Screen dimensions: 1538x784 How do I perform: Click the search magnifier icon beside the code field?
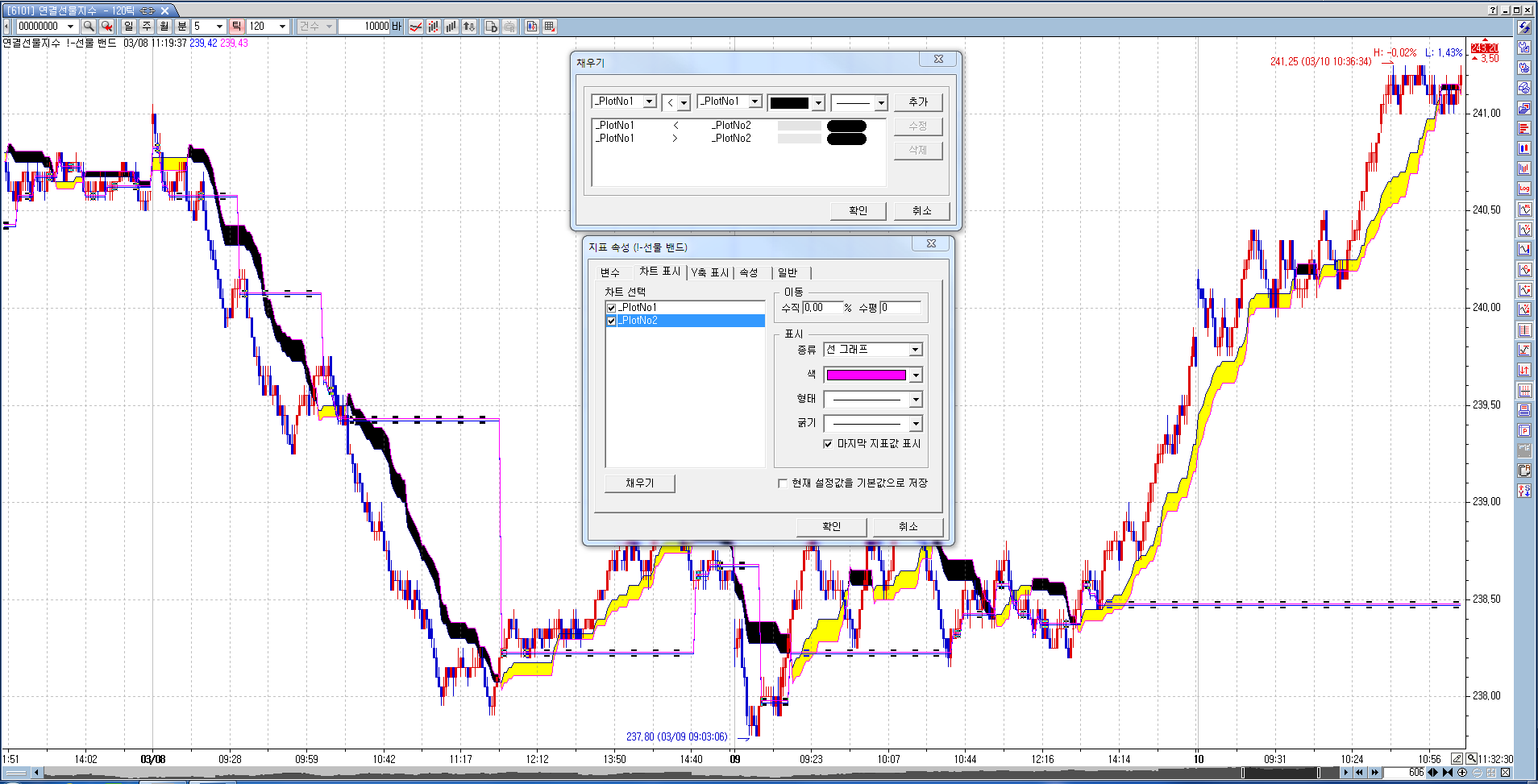click(x=89, y=27)
